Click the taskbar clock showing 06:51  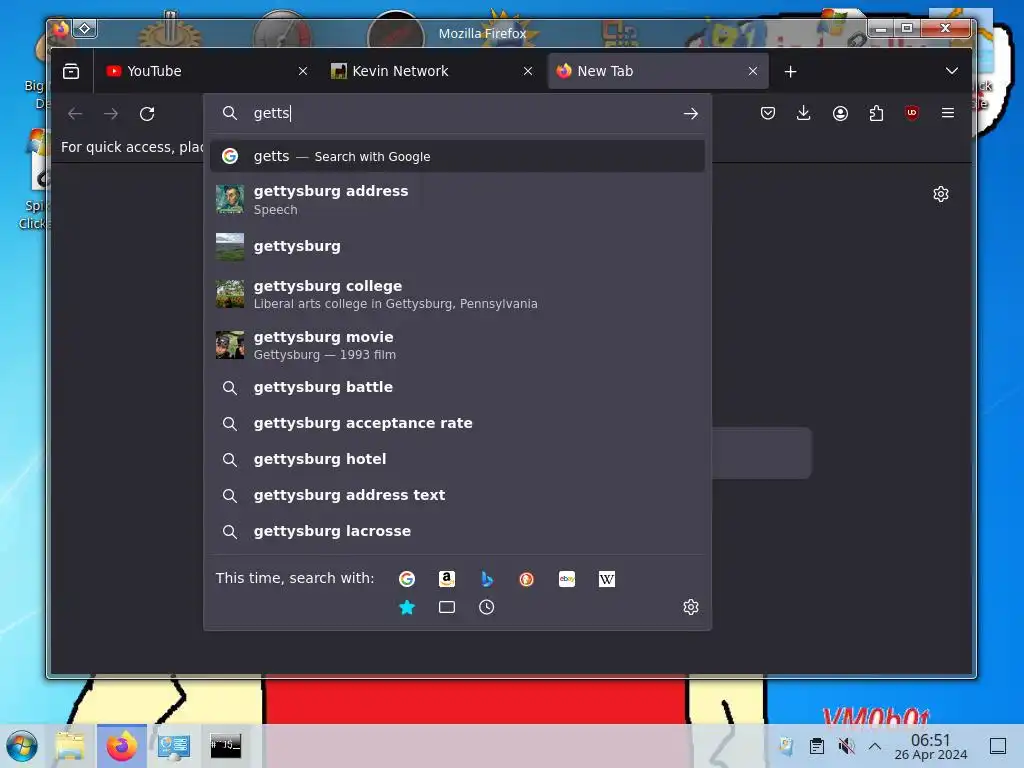pos(931,746)
